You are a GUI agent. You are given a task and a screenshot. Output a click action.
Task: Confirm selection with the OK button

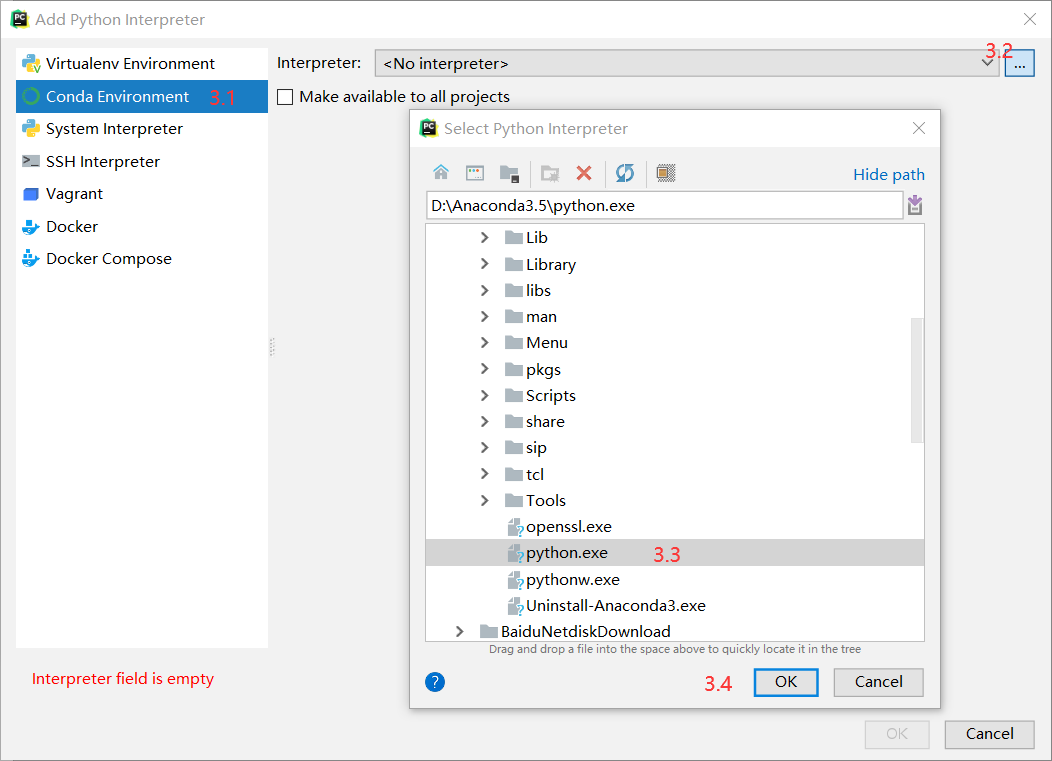pyautogui.click(x=785, y=682)
